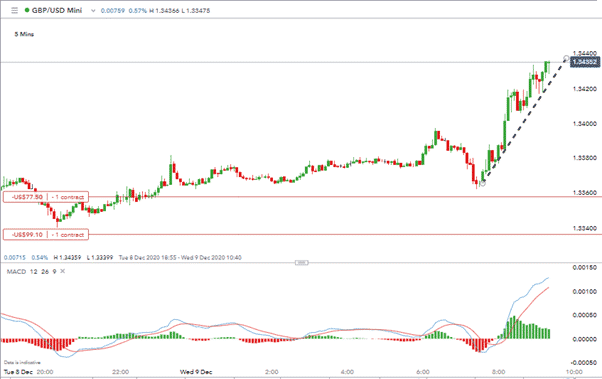Click the date range text Tue 8 Dec 2020 18:55
The height and width of the screenshot is (379, 602).
pyautogui.click(x=147, y=257)
